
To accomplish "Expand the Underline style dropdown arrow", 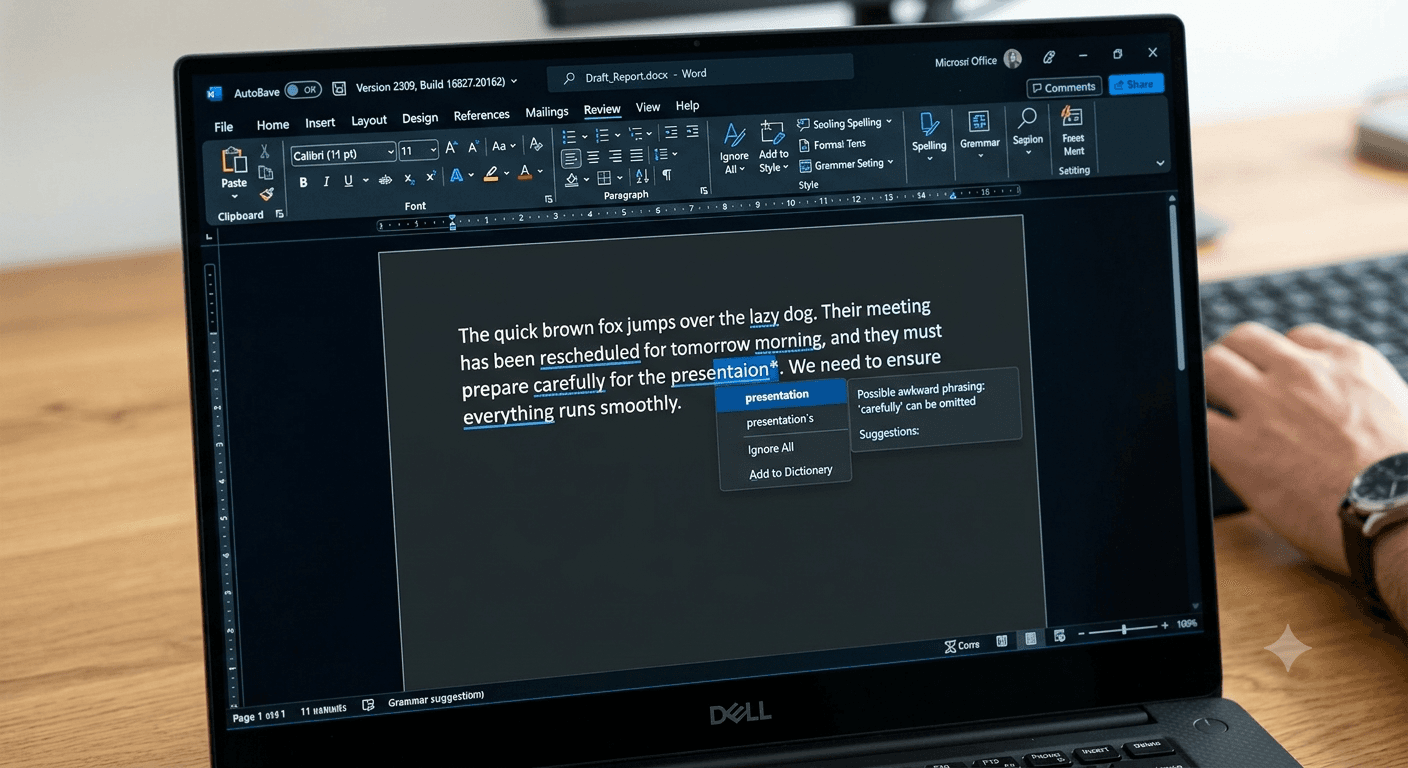I will click(366, 180).
